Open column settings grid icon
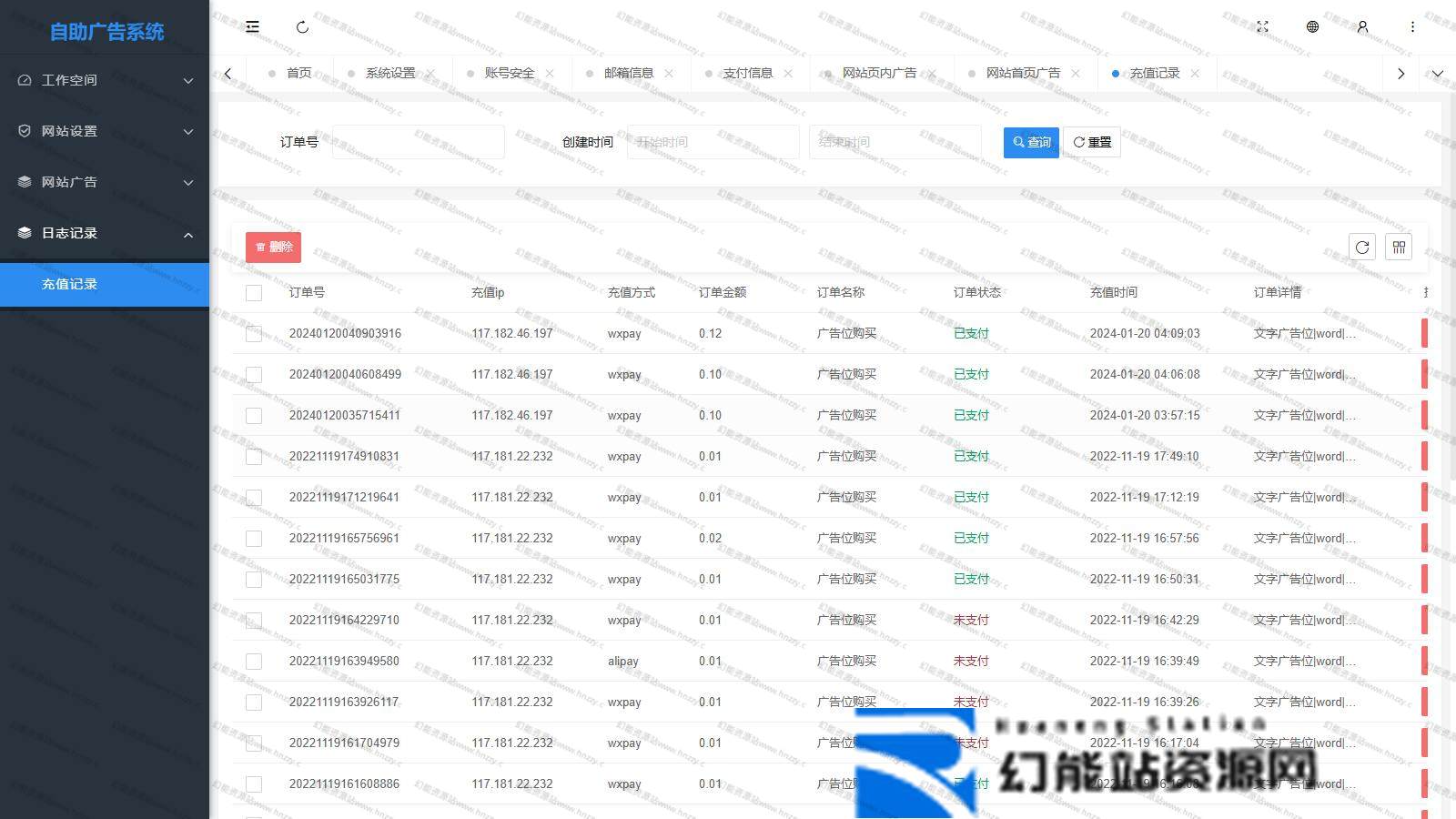 pos(1399,248)
